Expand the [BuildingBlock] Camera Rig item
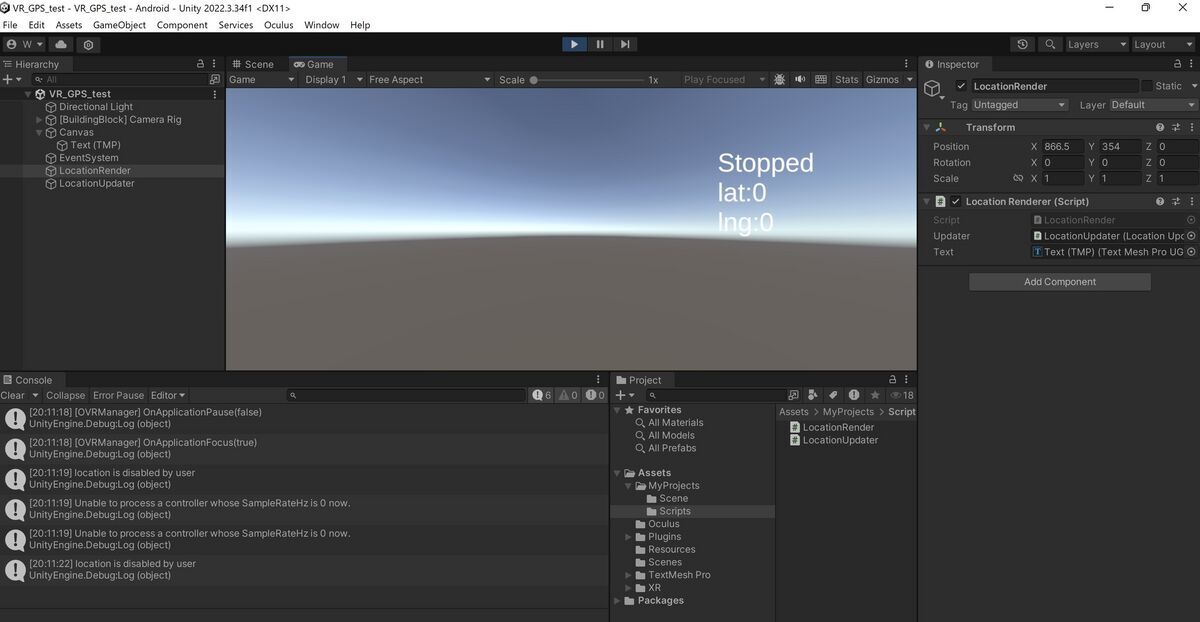 click(x=39, y=120)
